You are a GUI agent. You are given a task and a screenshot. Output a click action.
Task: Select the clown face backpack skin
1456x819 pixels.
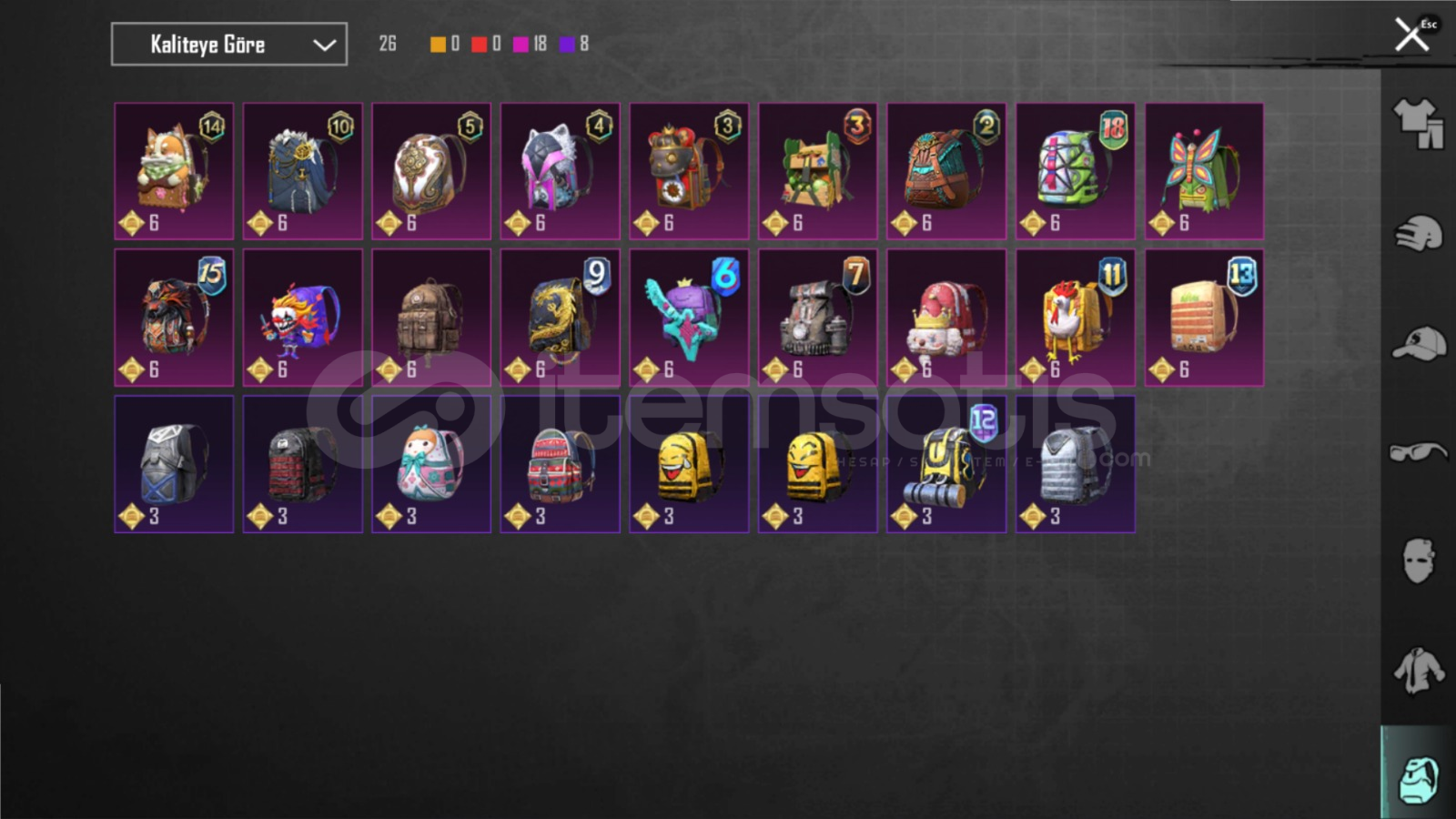click(x=303, y=318)
